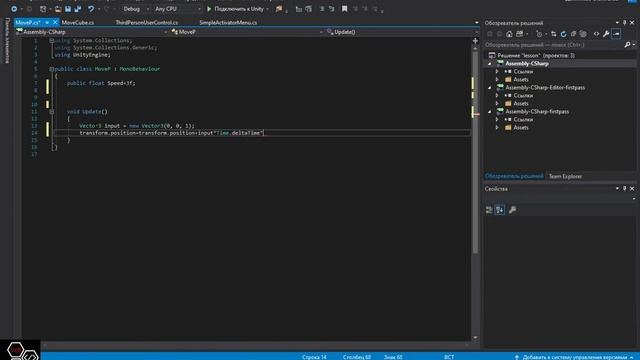
Task: Collapse the using directives outlining box
Action: click(x=51, y=40)
